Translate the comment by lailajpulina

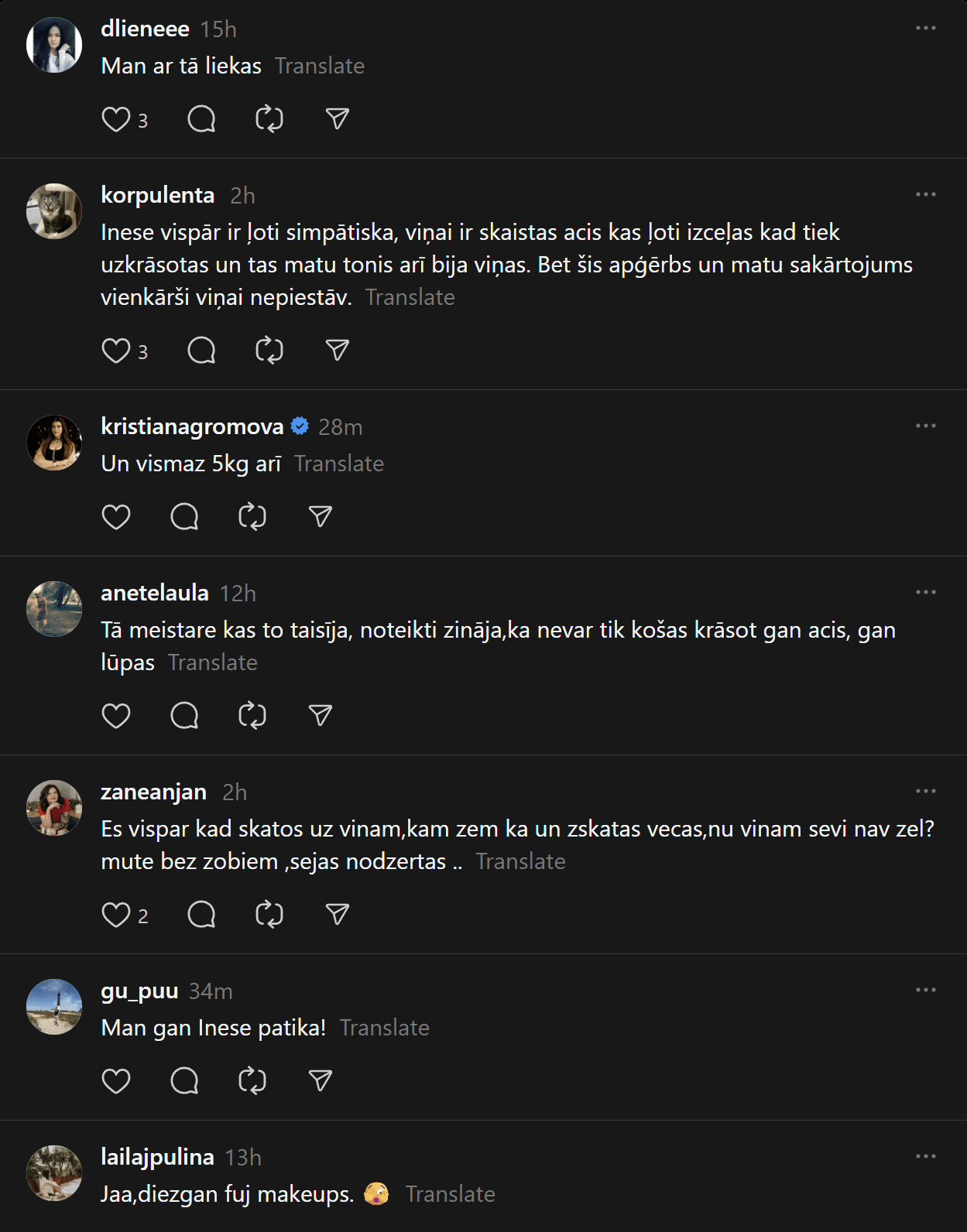point(450,1194)
